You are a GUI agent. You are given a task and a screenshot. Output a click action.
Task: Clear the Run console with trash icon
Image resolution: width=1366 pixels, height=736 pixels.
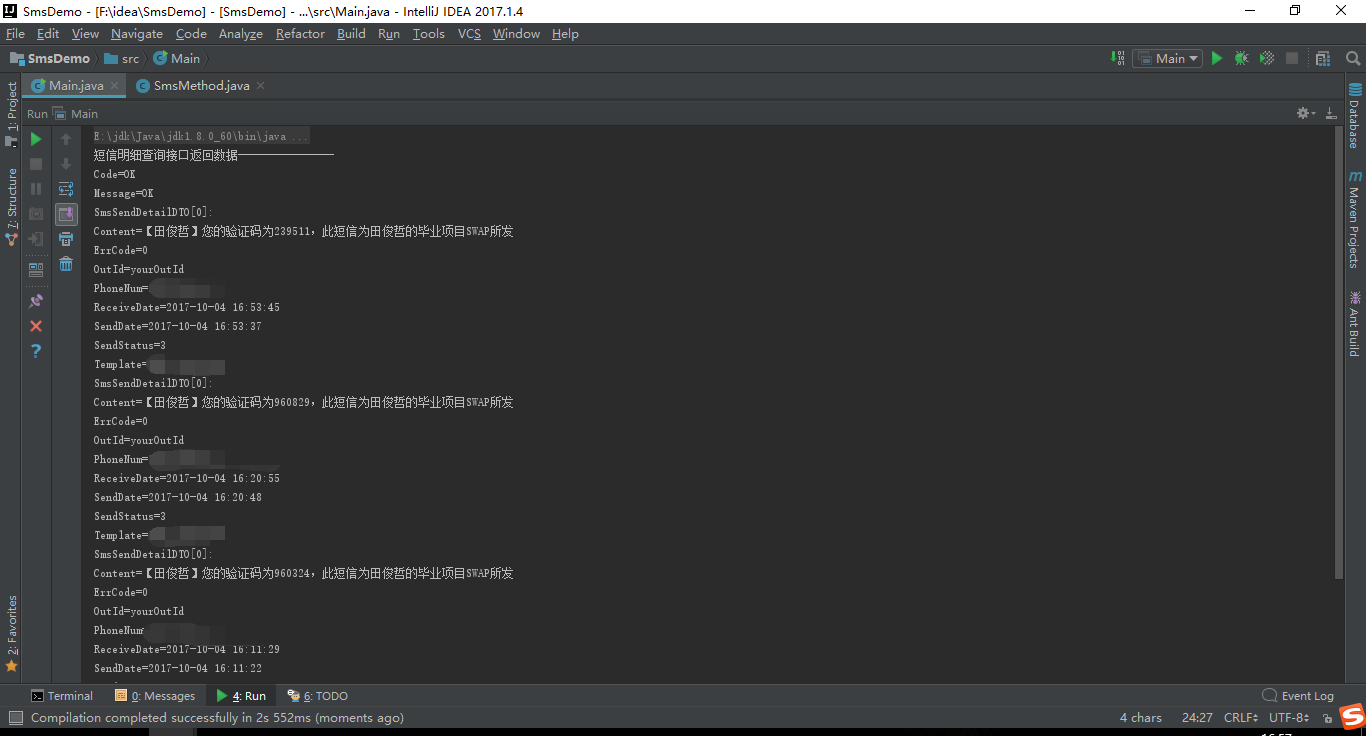click(x=66, y=264)
